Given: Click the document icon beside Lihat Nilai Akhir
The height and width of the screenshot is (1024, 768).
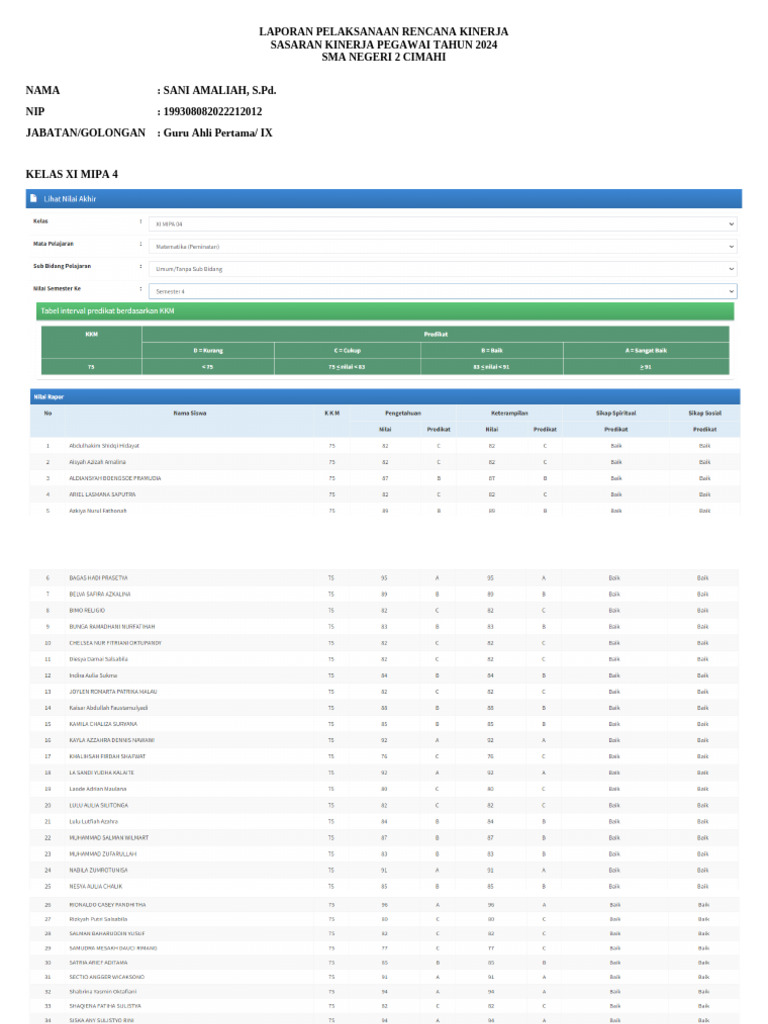Looking at the screenshot, I should [x=33, y=199].
